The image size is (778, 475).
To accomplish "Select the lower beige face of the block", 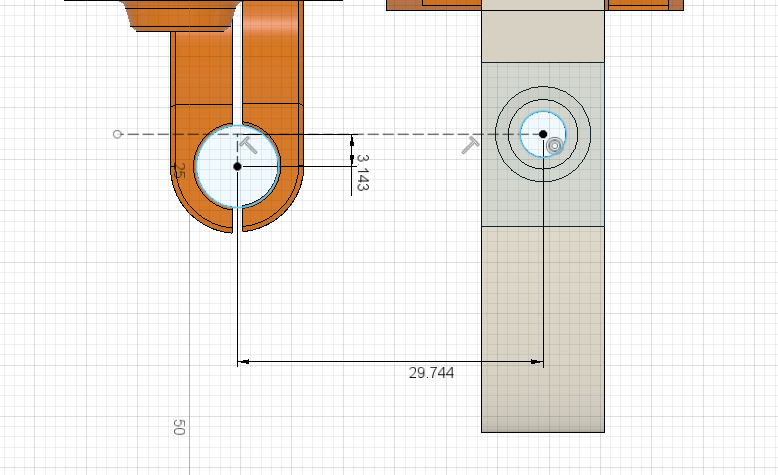I will tap(543, 329).
